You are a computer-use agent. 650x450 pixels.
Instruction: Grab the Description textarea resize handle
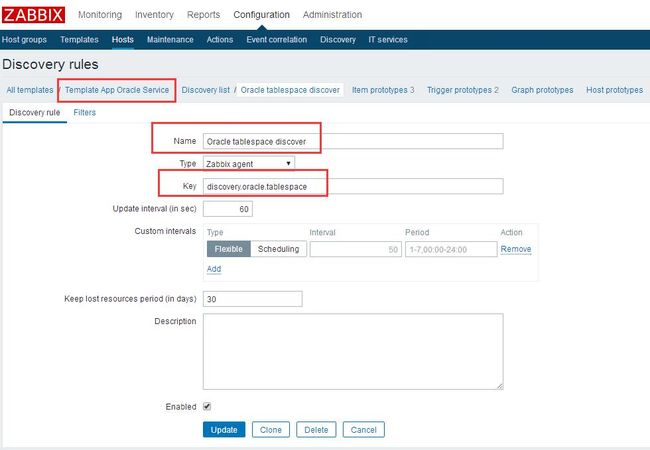(500, 386)
